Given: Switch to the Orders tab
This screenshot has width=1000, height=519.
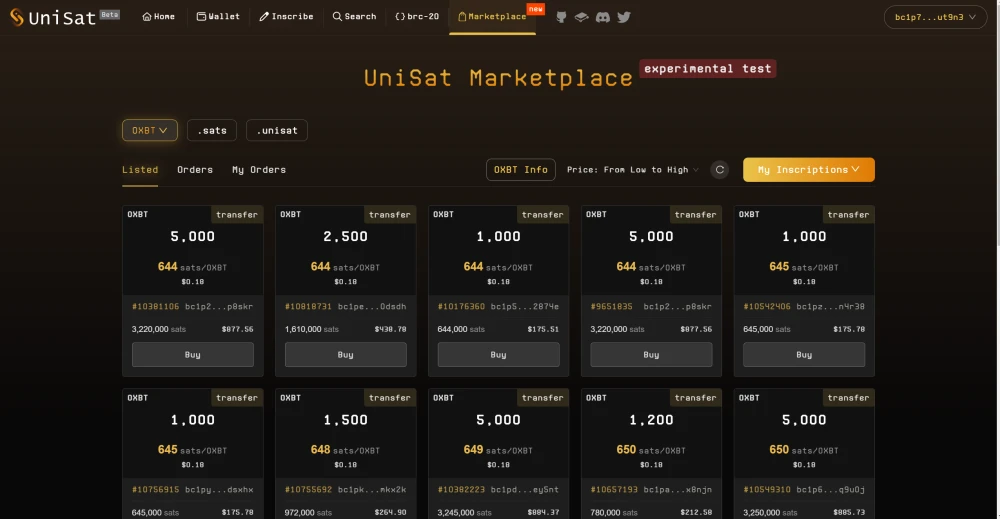Looking at the screenshot, I should pyautogui.click(x=195, y=170).
